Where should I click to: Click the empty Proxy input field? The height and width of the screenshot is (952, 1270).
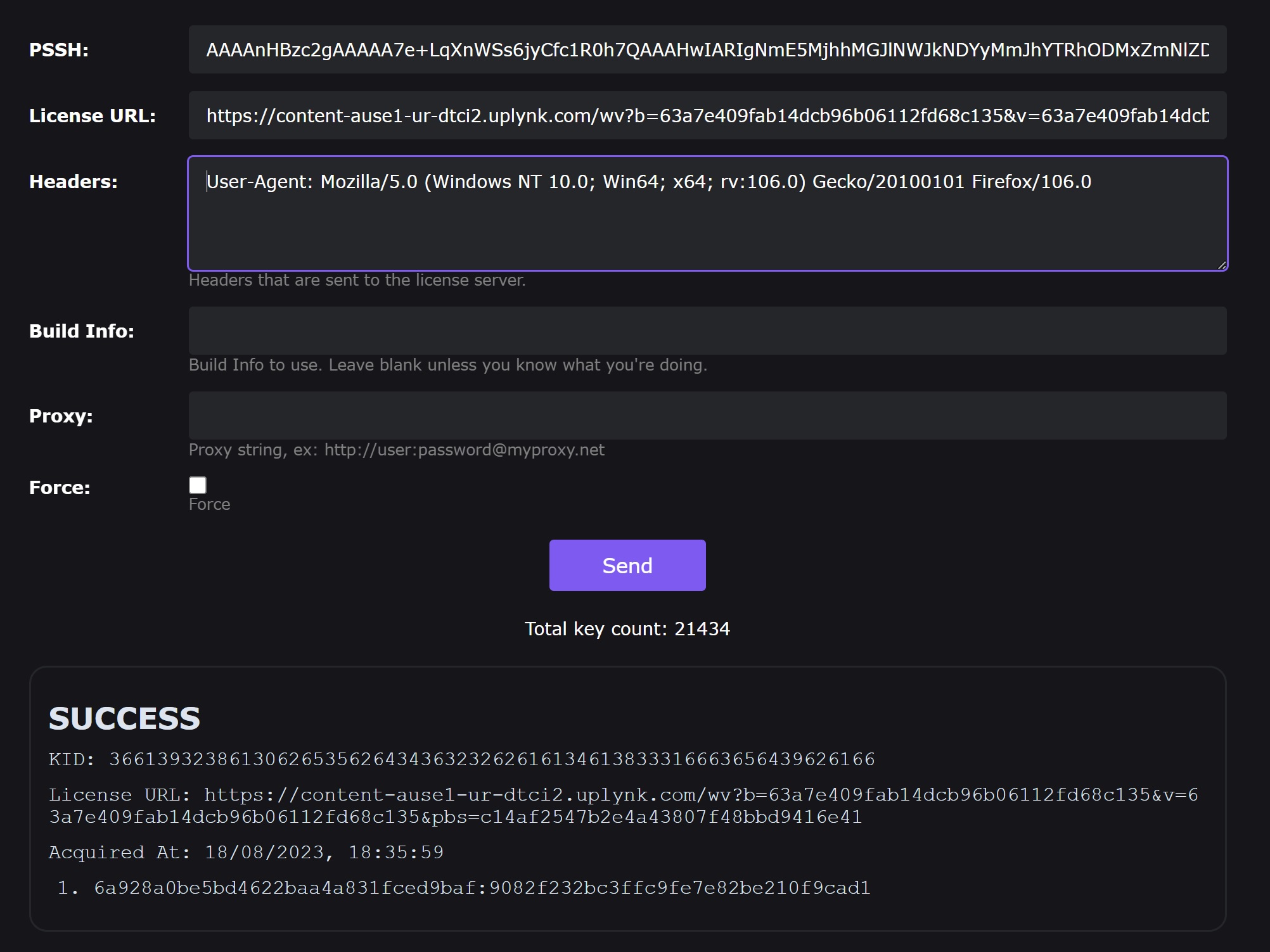(707, 416)
